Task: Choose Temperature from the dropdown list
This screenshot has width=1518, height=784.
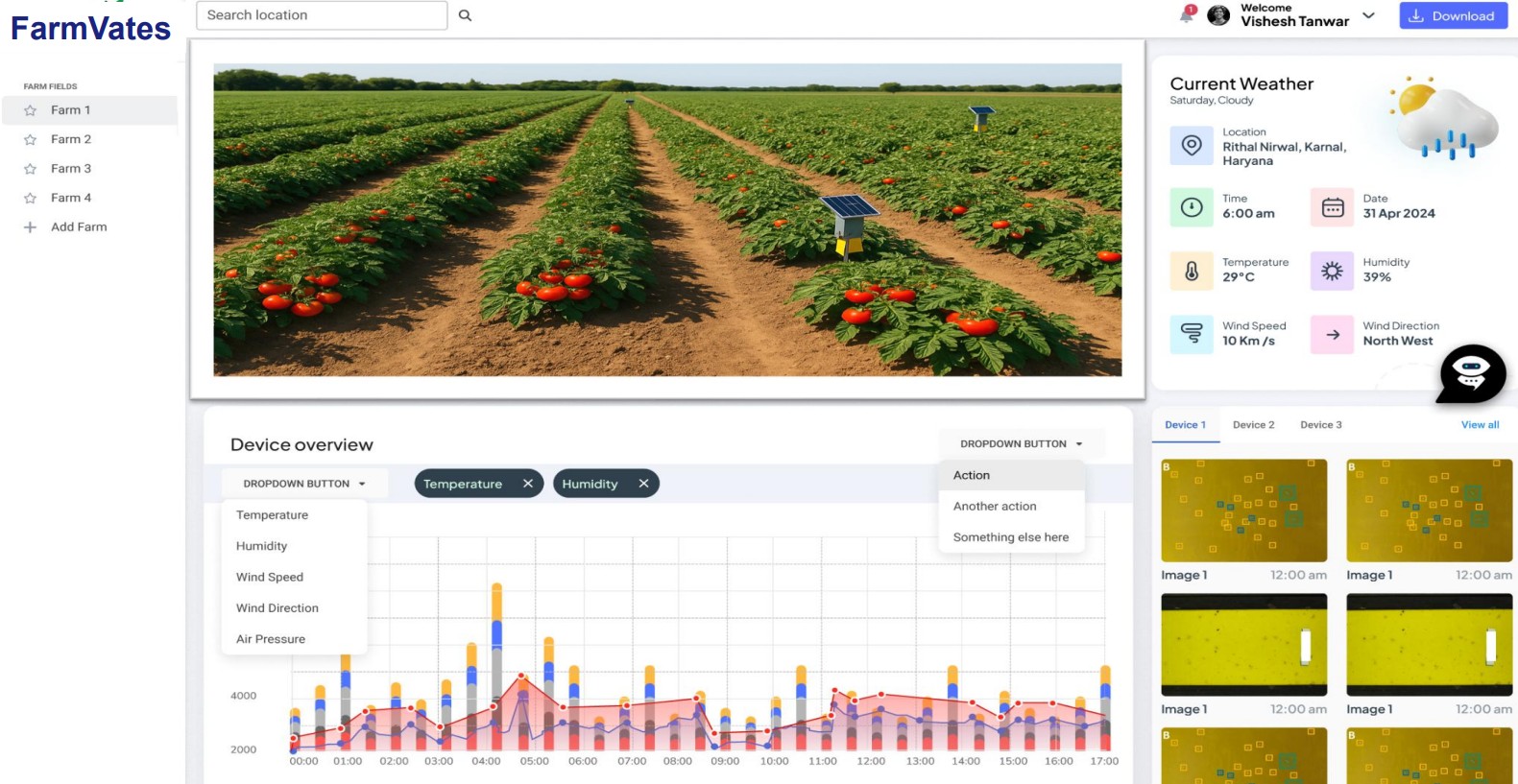Action: pyautogui.click(x=273, y=515)
